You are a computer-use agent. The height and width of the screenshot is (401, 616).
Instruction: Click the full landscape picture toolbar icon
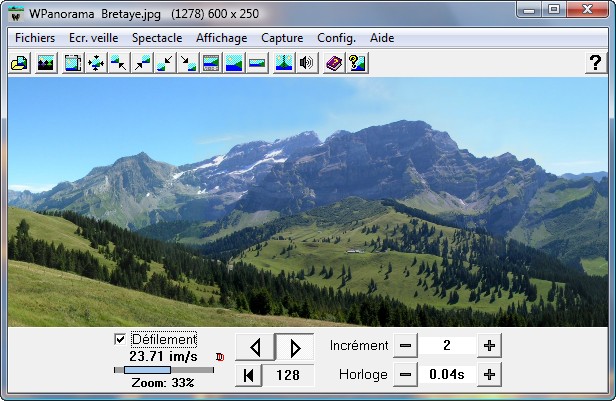tap(235, 63)
